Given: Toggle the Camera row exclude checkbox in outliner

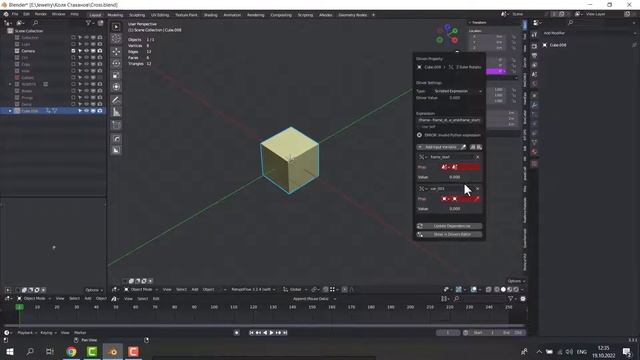Looking at the screenshot, I should click(73, 51).
